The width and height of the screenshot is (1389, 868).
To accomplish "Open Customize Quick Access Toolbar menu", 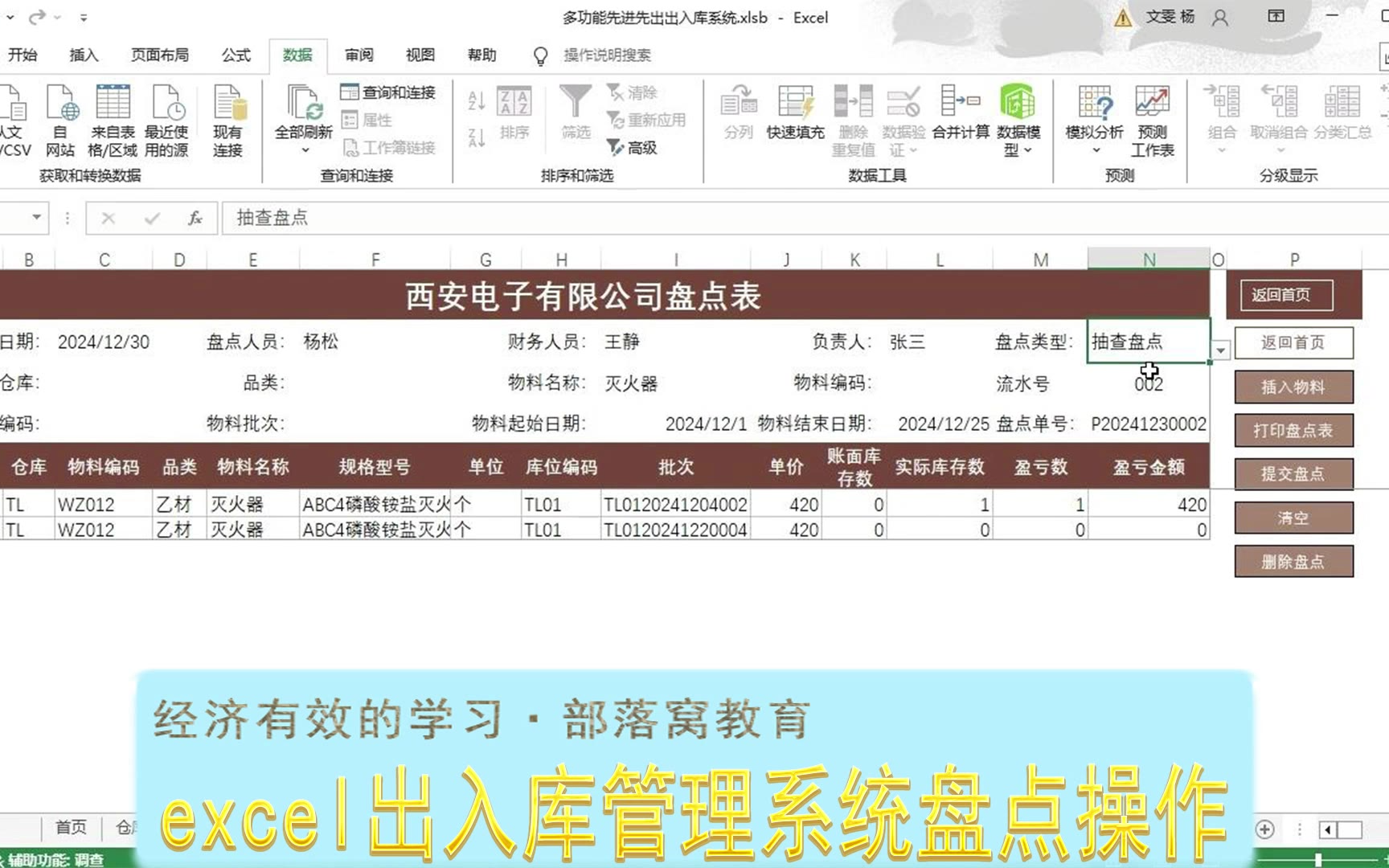I will 84,17.
